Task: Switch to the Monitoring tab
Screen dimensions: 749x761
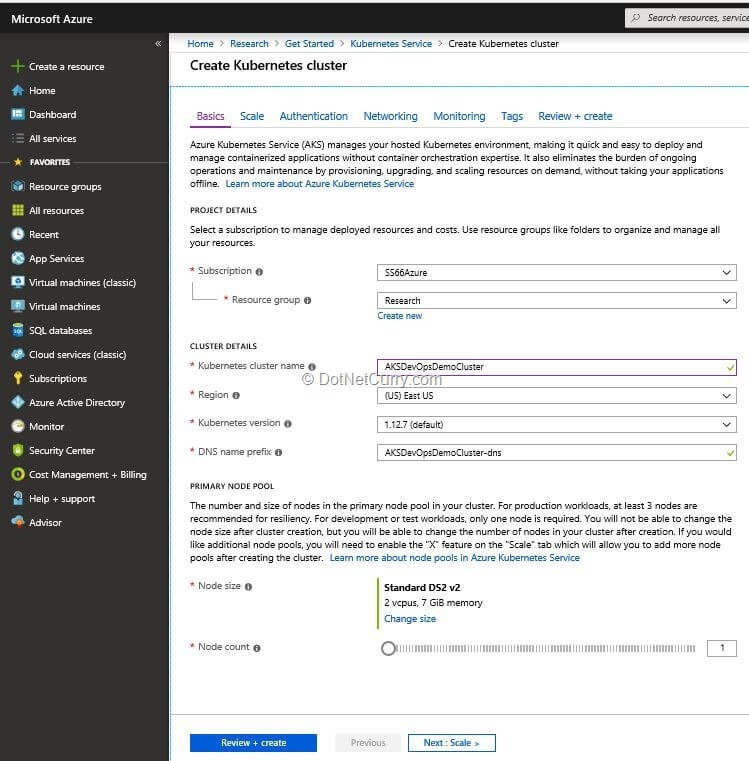Action: pyautogui.click(x=459, y=116)
